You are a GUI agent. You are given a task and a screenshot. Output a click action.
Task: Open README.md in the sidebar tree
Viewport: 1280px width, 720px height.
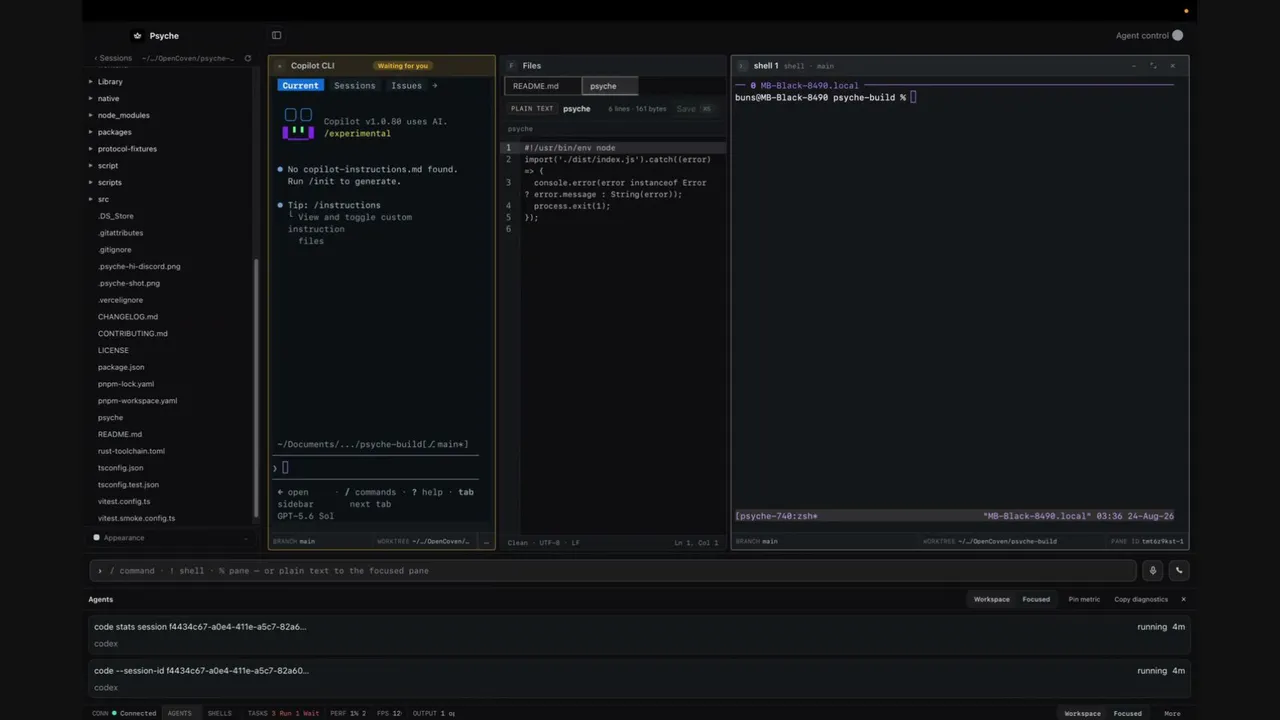click(x=120, y=434)
